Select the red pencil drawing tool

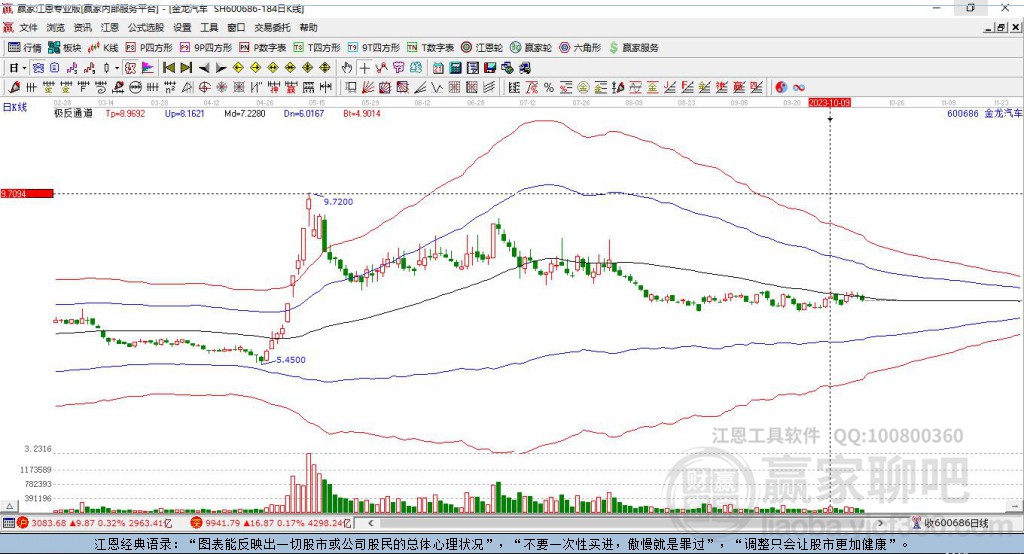click(14, 88)
